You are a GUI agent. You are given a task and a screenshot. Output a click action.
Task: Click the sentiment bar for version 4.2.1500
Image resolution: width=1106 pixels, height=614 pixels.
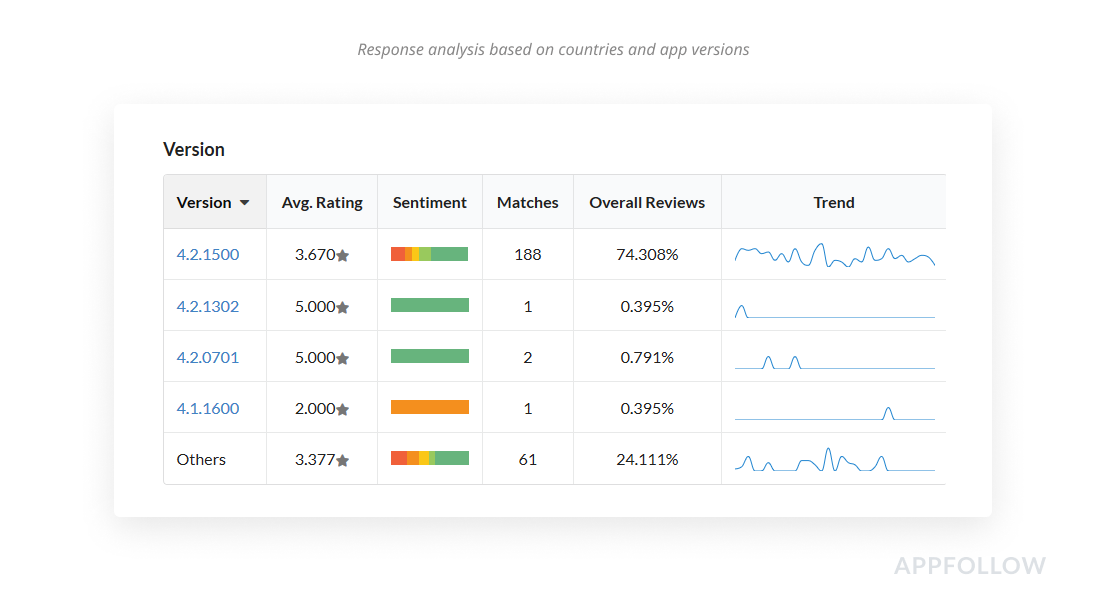[430, 254]
